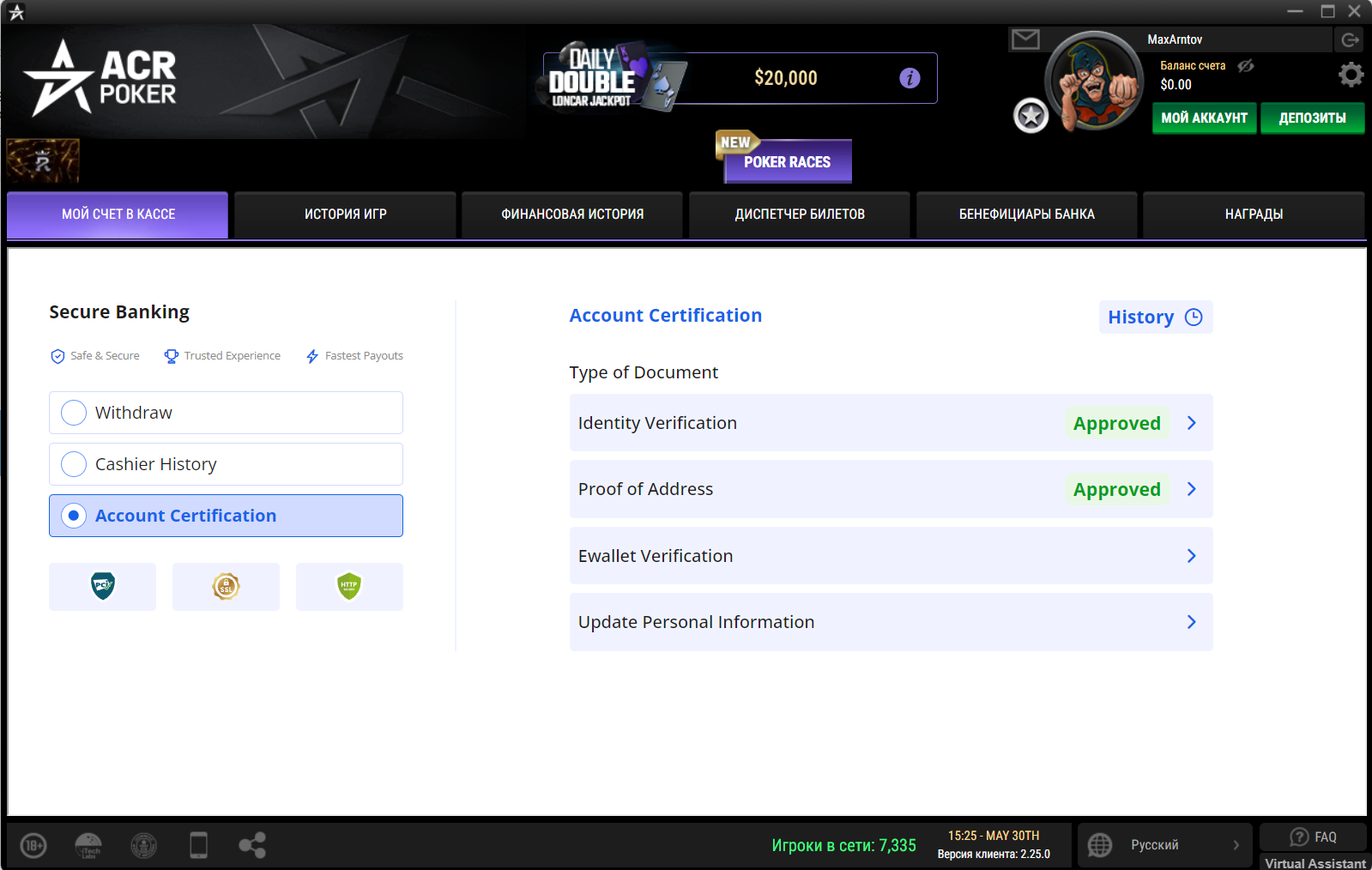Click the Account Certification heading
1372x870 pixels.
pos(666,316)
